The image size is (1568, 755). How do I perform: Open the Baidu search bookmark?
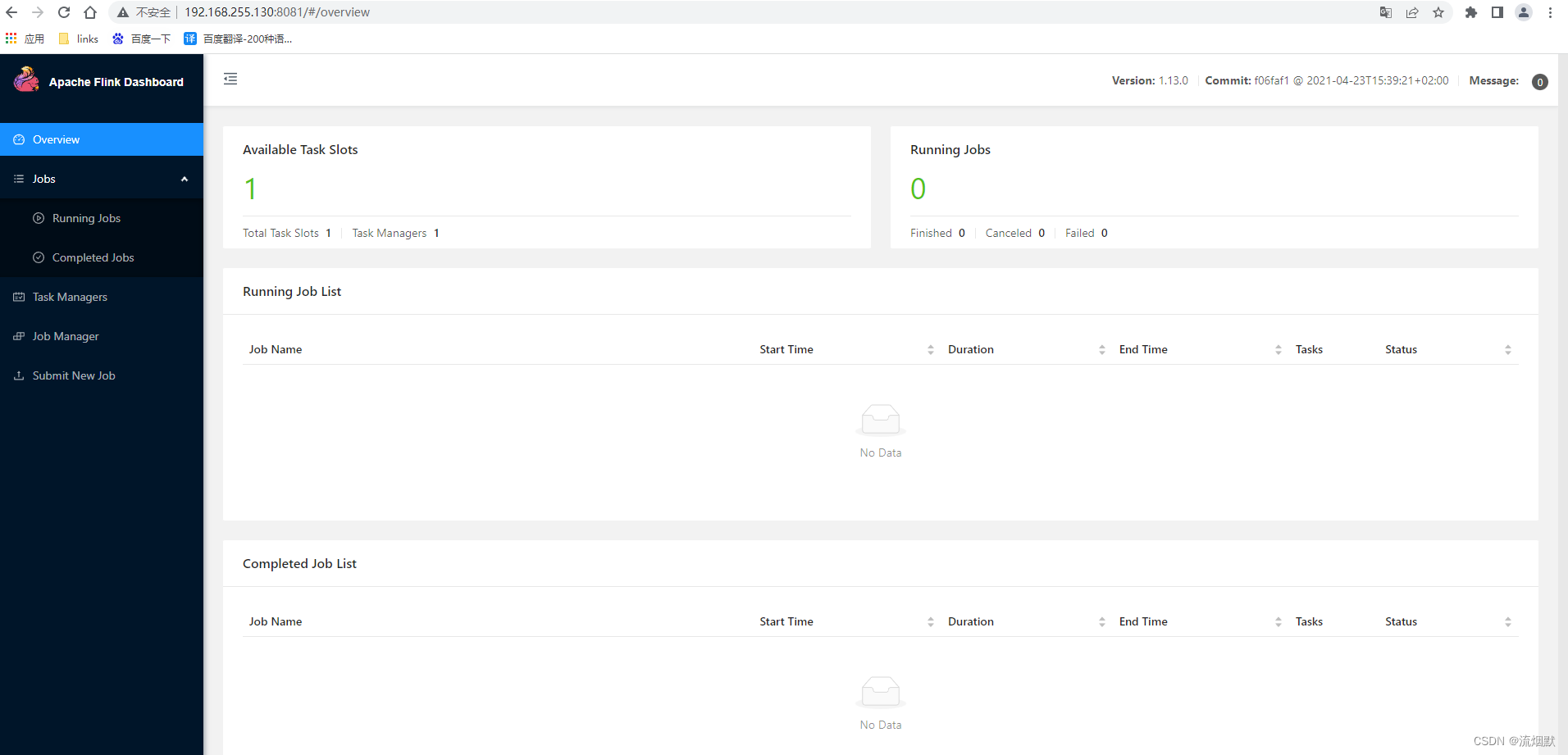(x=141, y=39)
